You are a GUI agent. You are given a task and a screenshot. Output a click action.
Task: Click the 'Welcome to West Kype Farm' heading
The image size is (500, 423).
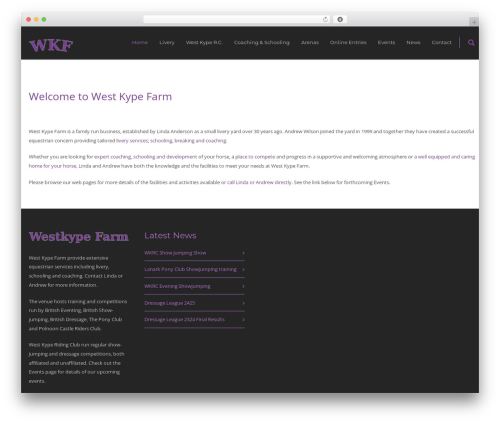[x=100, y=97]
